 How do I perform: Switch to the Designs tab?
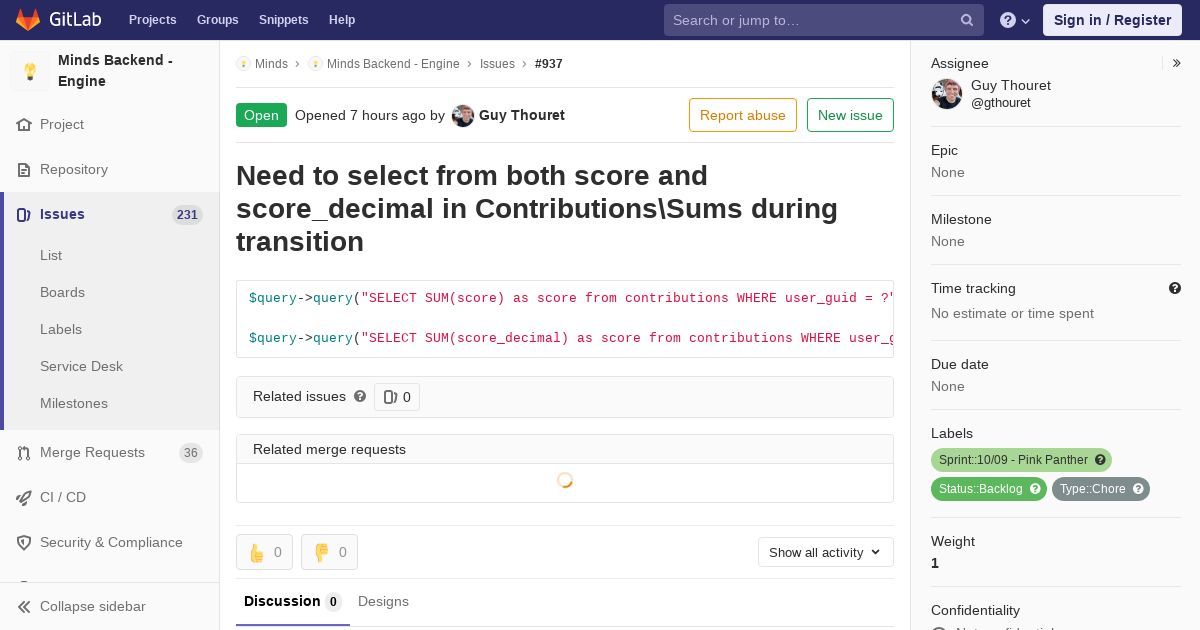[383, 601]
